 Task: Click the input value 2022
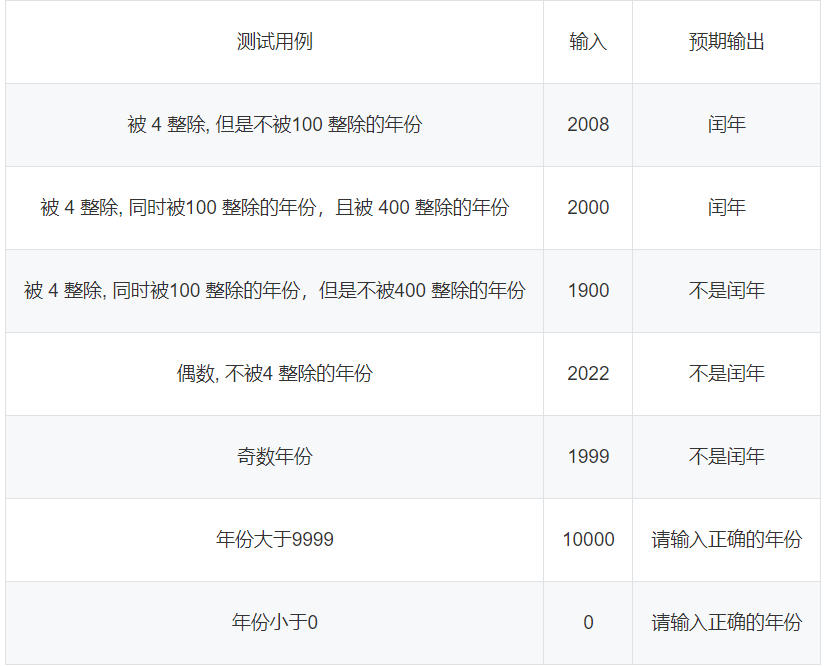click(588, 374)
